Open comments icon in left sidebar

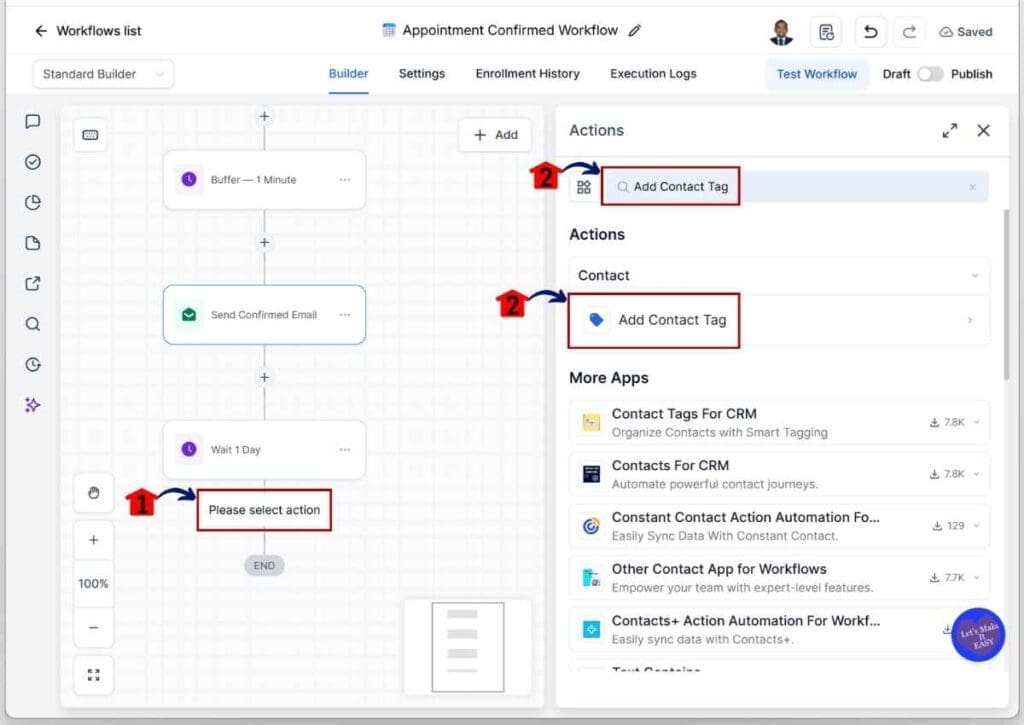(x=33, y=121)
